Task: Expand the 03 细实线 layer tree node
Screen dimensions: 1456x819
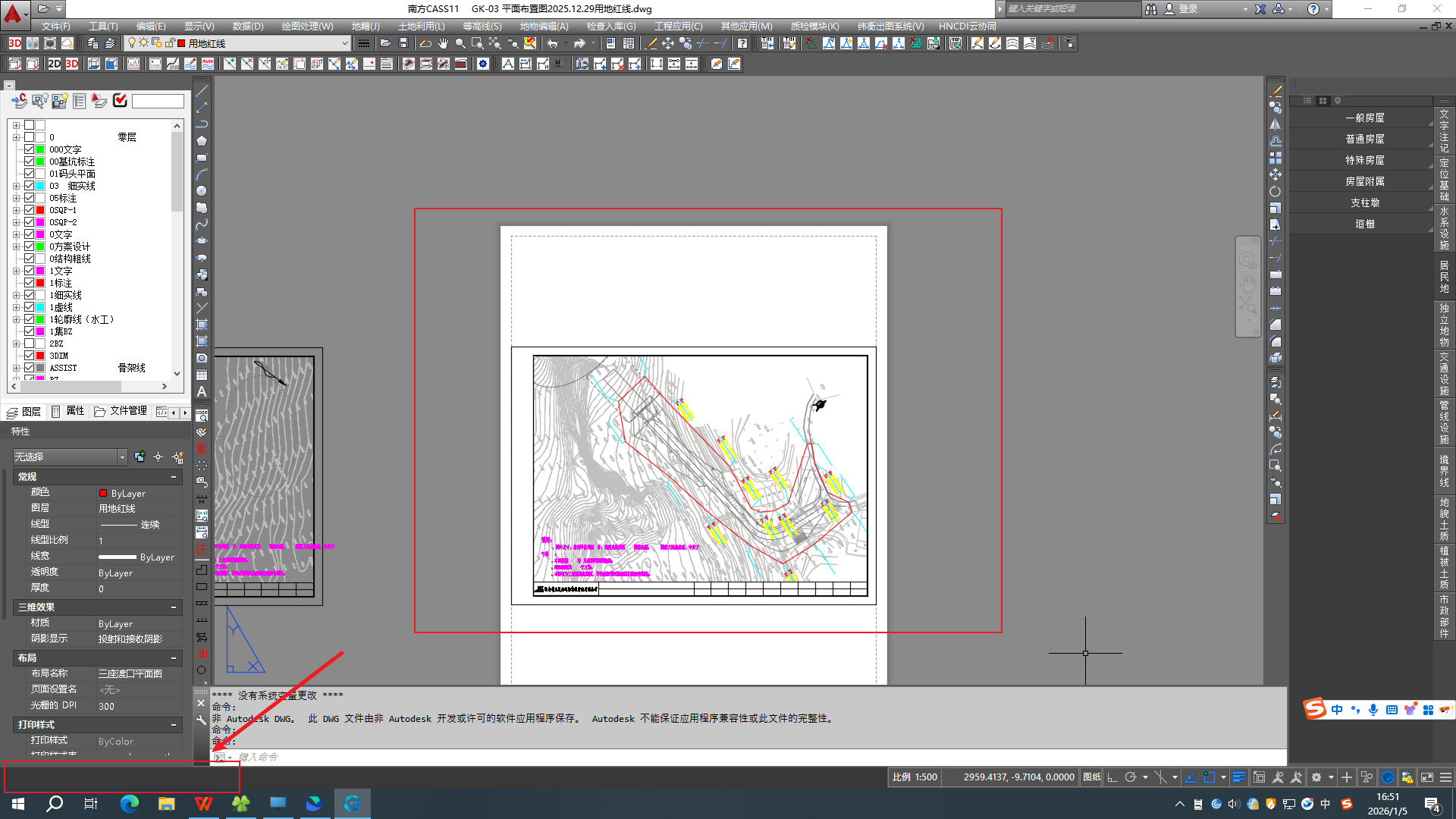Action: pos(16,186)
